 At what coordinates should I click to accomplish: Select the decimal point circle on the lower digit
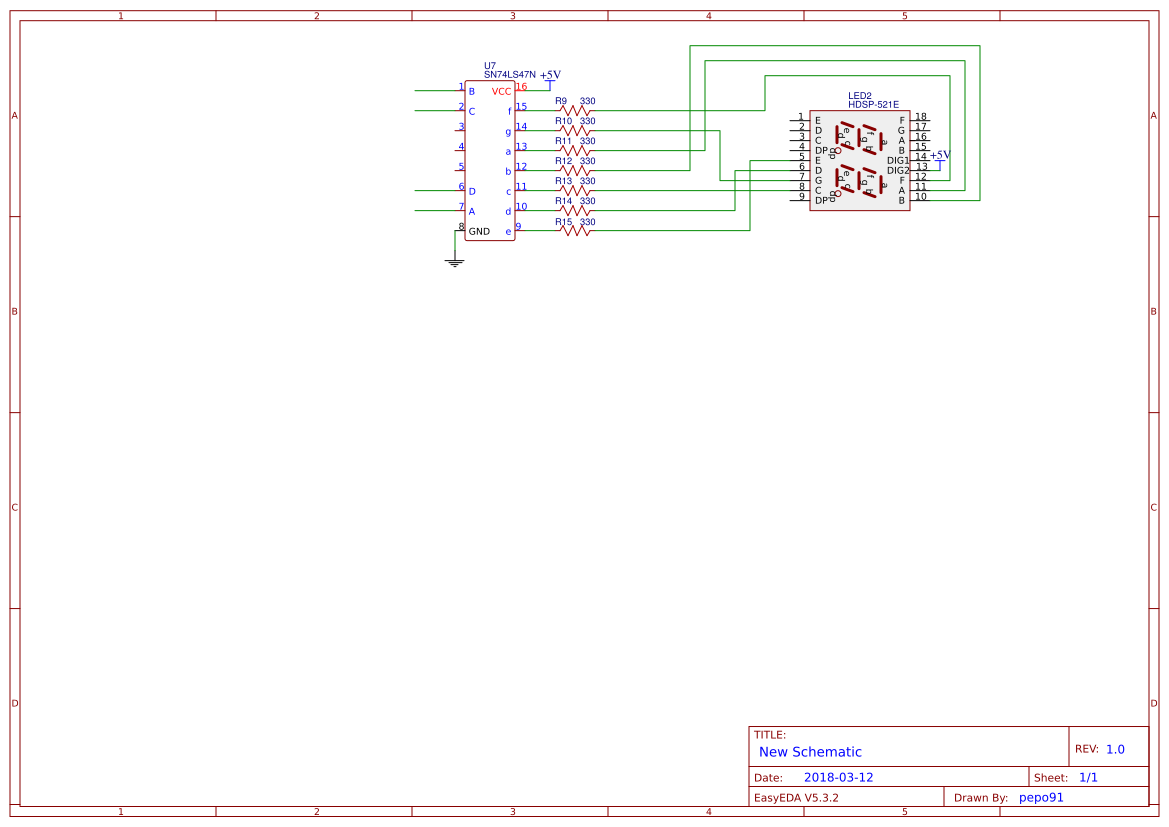[x=838, y=194]
